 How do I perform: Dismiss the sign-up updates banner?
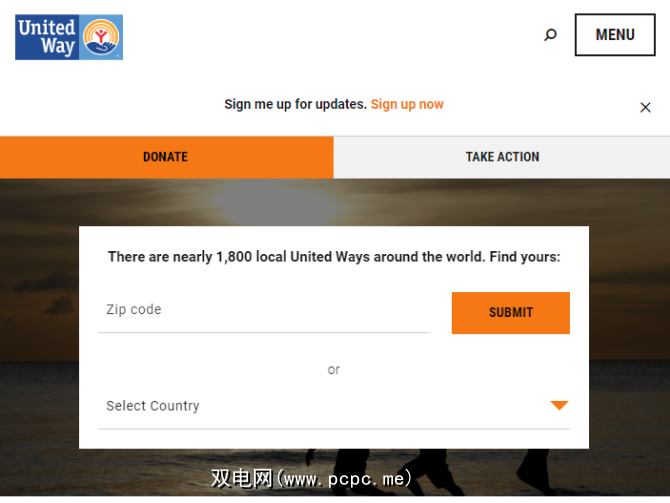645,107
